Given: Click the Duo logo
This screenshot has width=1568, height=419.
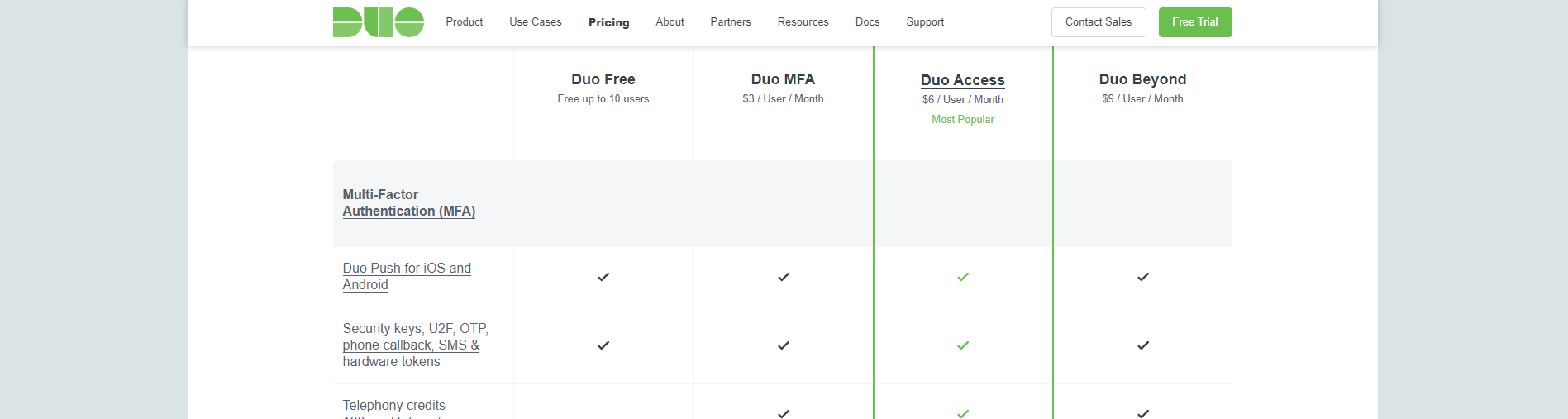Looking at the screenshot, I should pos(378,22).
